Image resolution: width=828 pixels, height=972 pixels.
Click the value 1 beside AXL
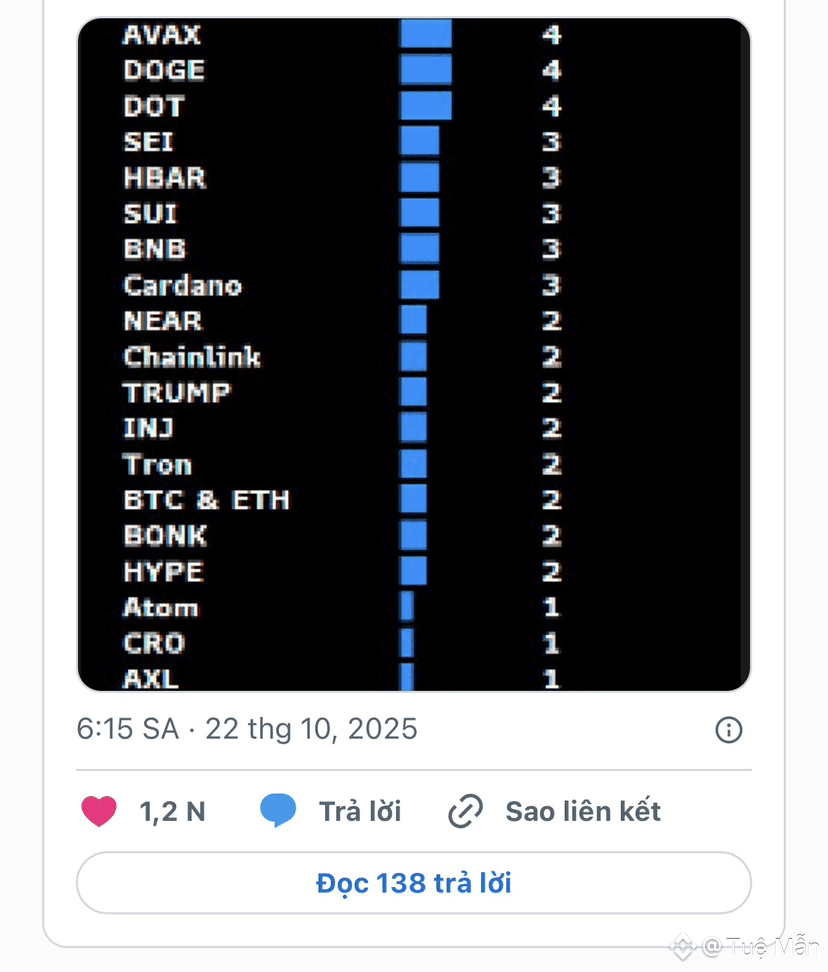click(551, 679)
